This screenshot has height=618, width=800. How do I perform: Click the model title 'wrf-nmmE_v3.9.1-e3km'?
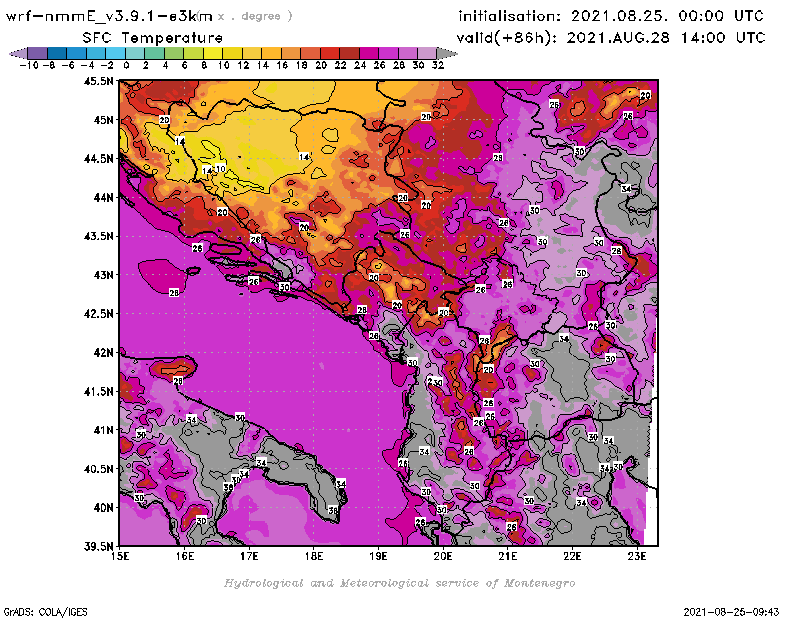(109, 16)
